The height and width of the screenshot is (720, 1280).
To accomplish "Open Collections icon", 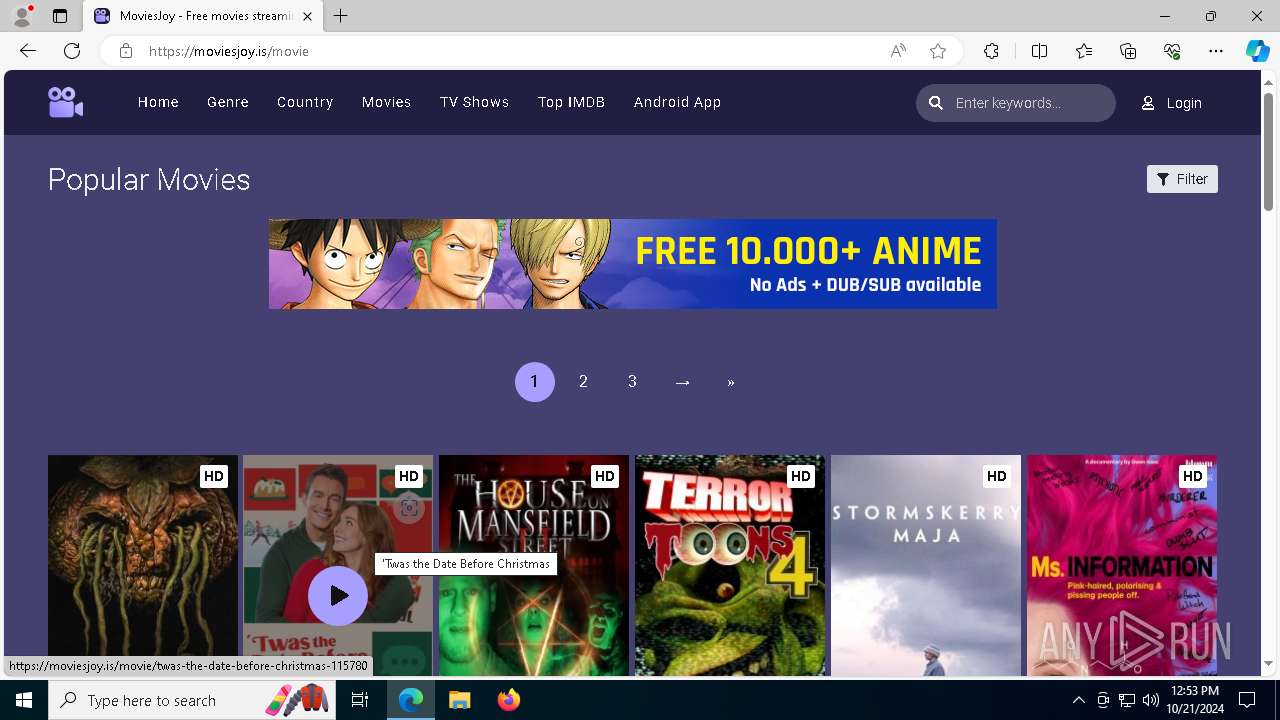I will pos(1128,51).
